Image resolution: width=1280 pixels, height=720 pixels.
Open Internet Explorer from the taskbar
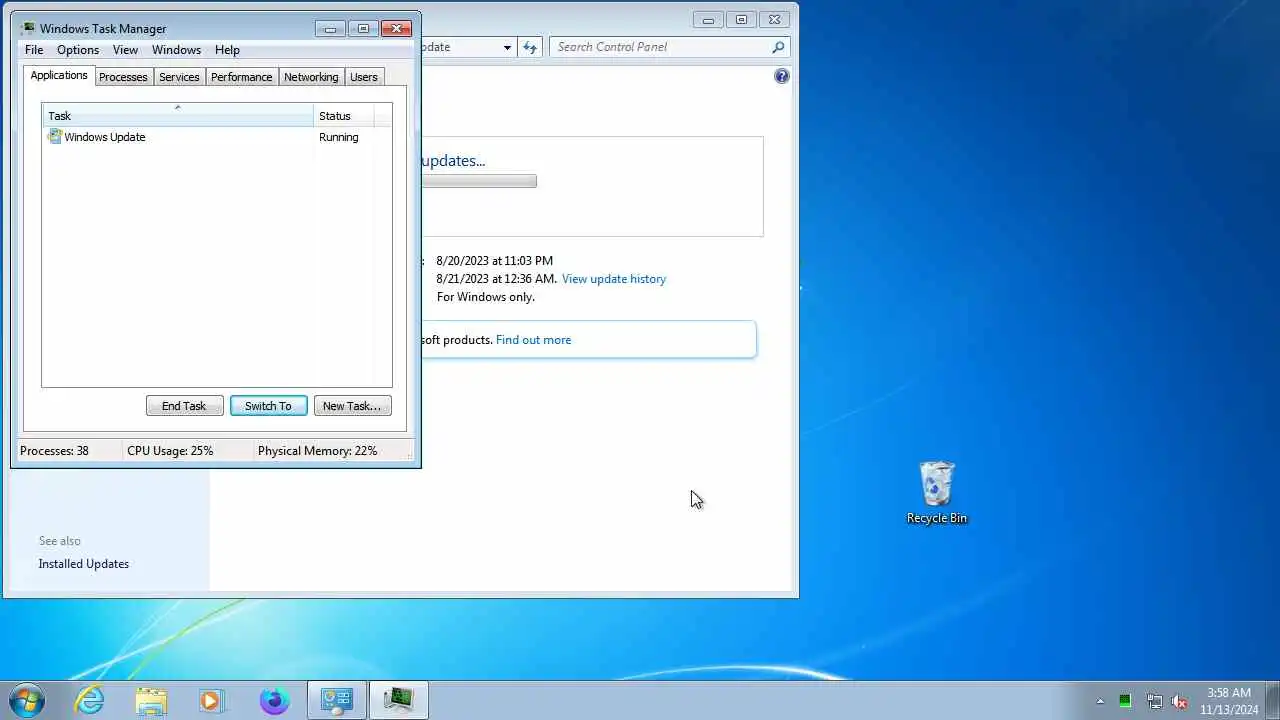(90, 700)
